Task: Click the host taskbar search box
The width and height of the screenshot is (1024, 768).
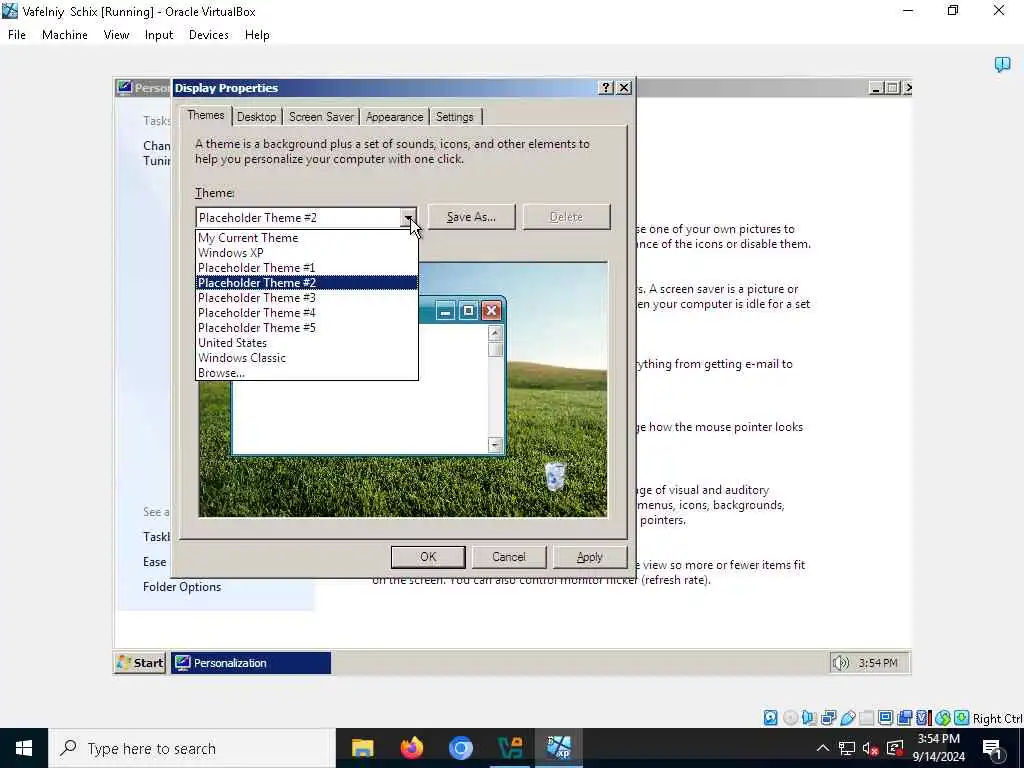Action: tap(191, 748)
